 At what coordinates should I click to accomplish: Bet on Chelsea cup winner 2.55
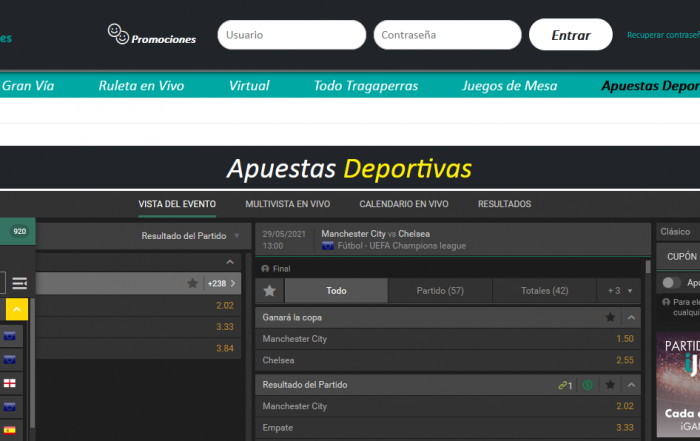[448, 360]
